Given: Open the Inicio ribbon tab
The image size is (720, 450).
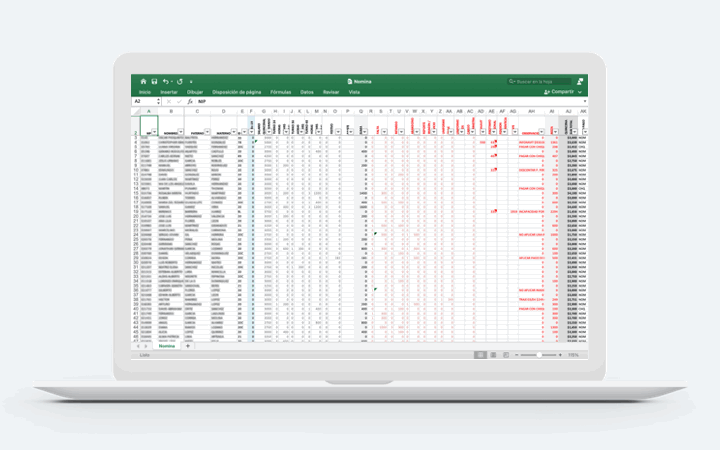Looking at the screenshot, I should [x=145, y=92].
